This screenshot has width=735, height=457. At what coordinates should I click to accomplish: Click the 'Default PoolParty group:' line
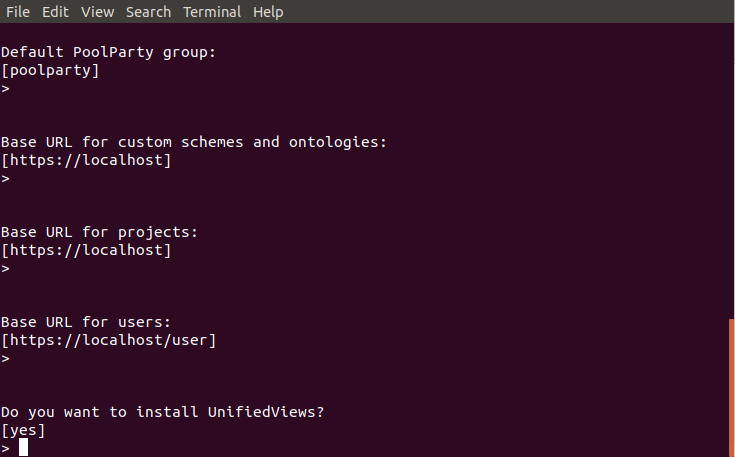pyautogui.click(x=108, y=52)
